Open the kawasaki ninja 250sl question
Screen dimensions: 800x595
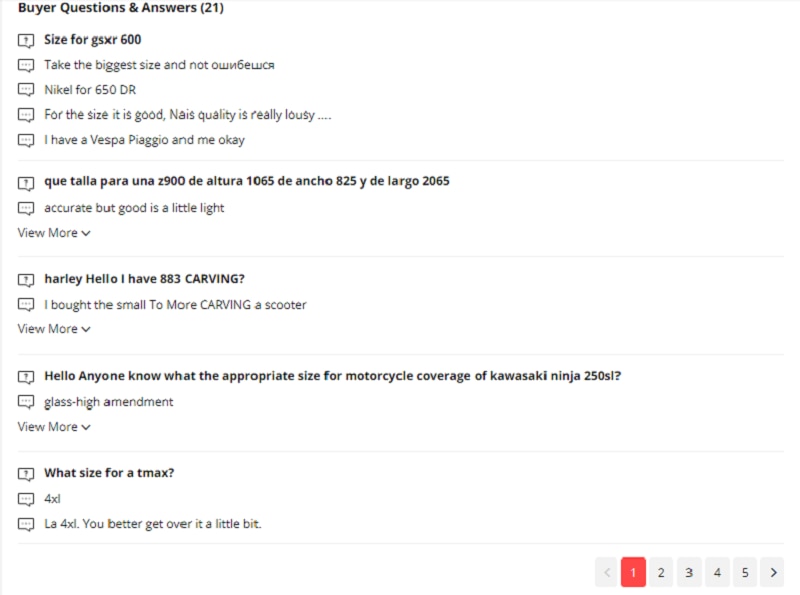[332, 376]
